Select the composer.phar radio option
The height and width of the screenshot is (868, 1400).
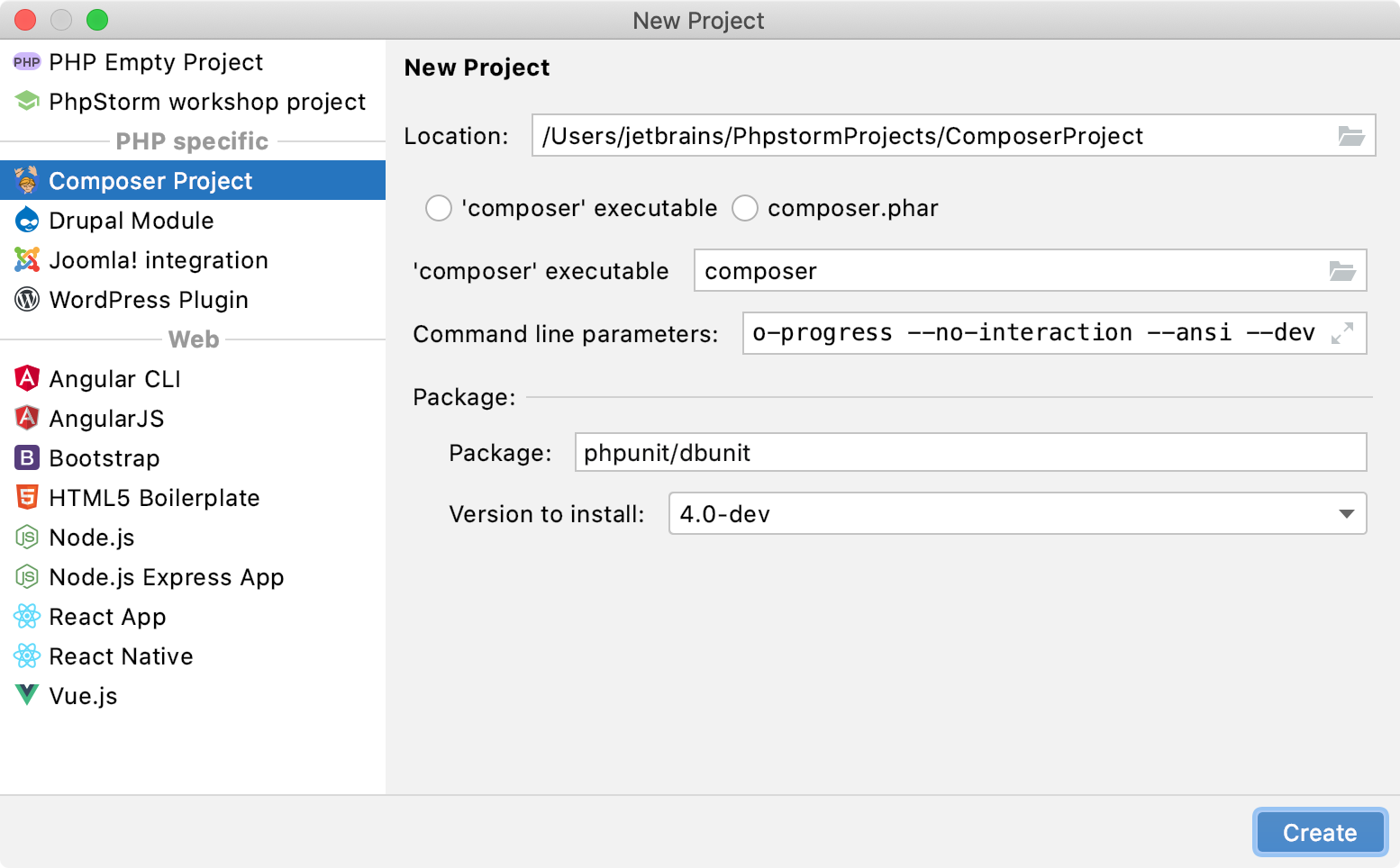[x=744, y=208]
